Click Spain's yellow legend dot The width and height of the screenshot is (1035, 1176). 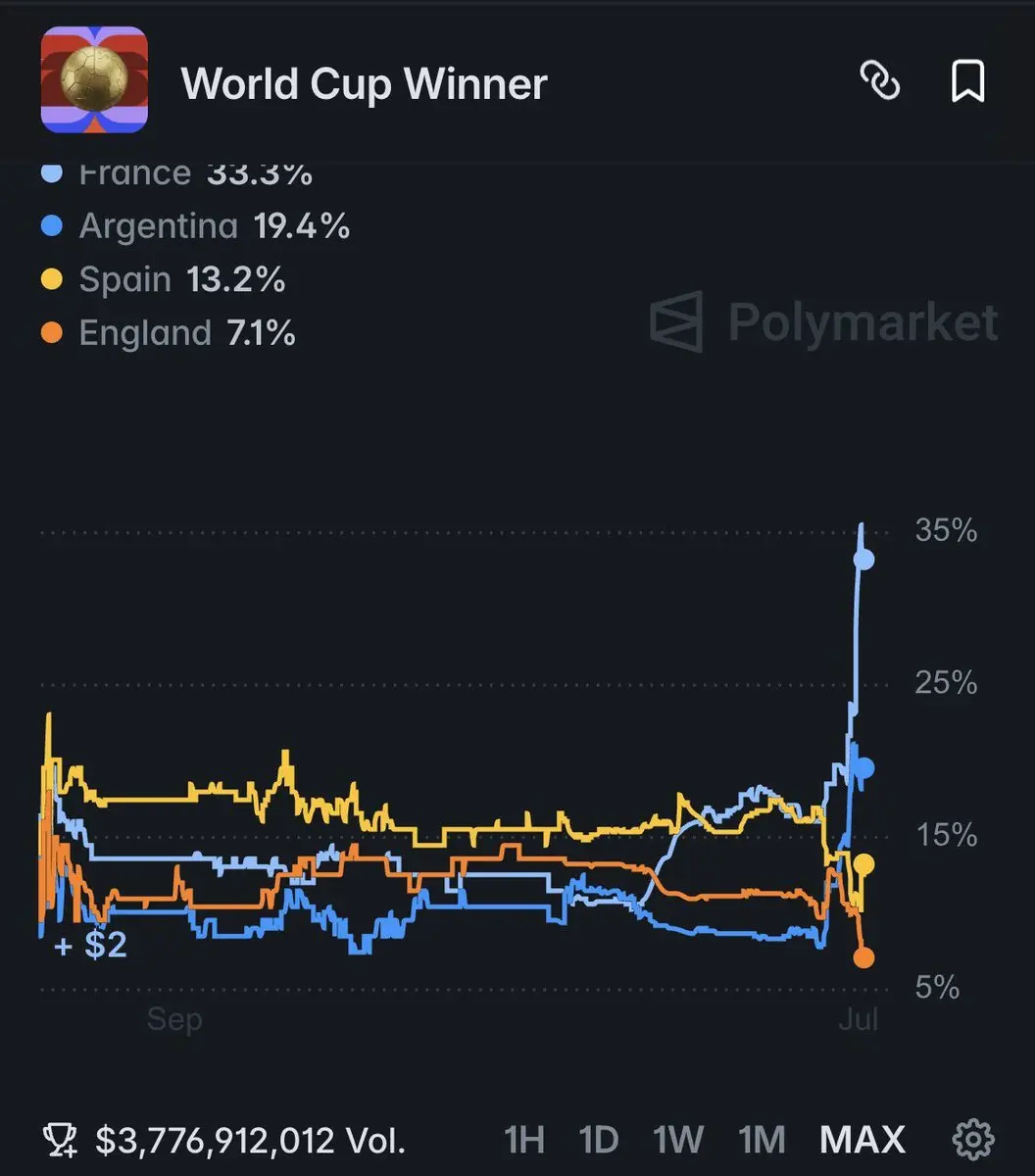(52, 280)
